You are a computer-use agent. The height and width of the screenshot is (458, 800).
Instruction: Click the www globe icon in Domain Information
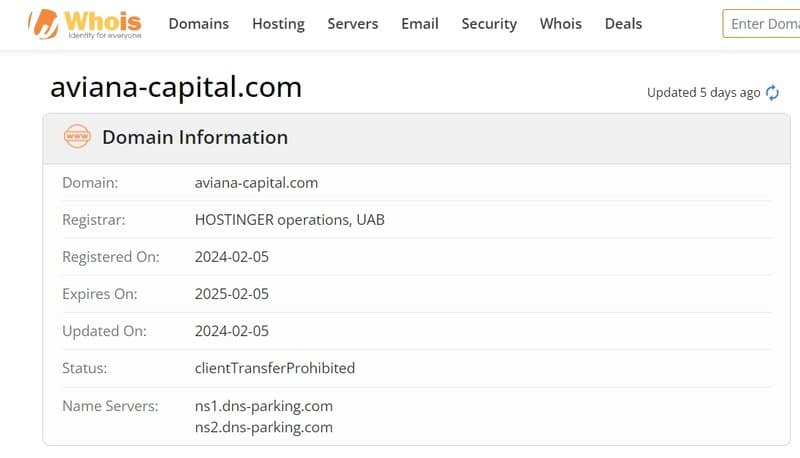point(77,136)
